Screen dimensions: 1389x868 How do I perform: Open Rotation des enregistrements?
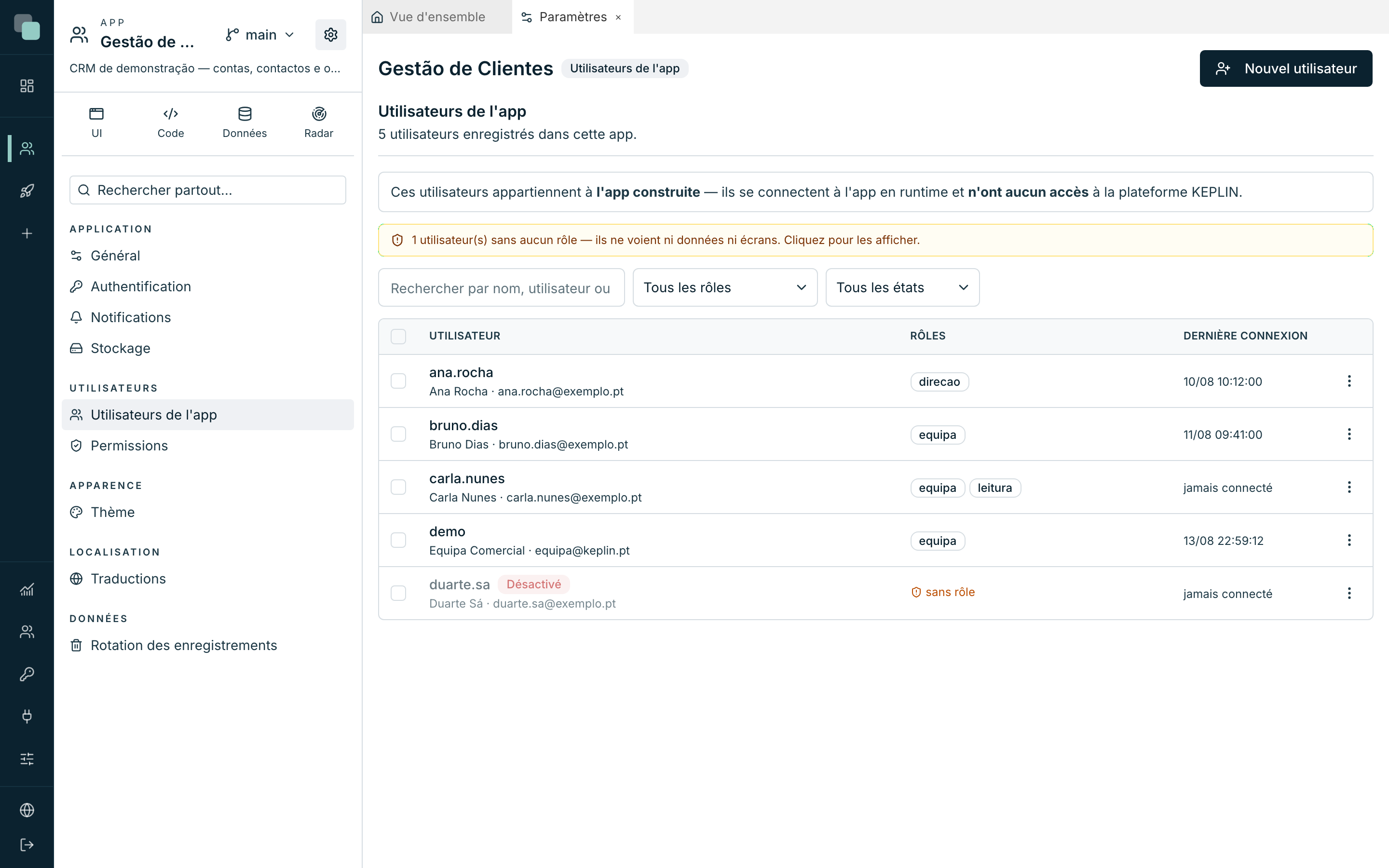(x=208, y=645)
